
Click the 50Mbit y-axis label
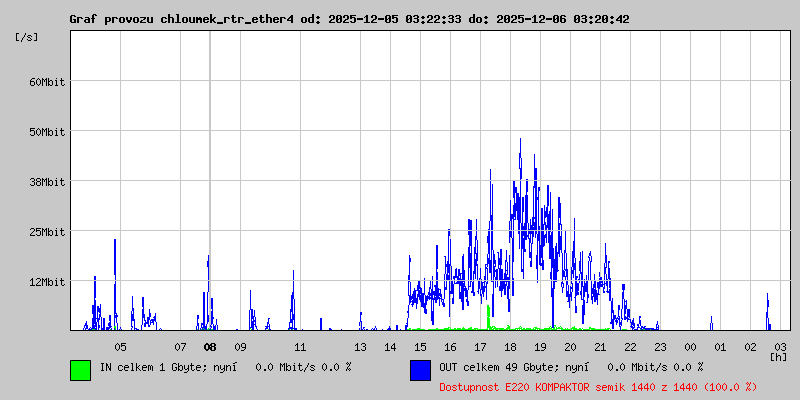(46, 132)
